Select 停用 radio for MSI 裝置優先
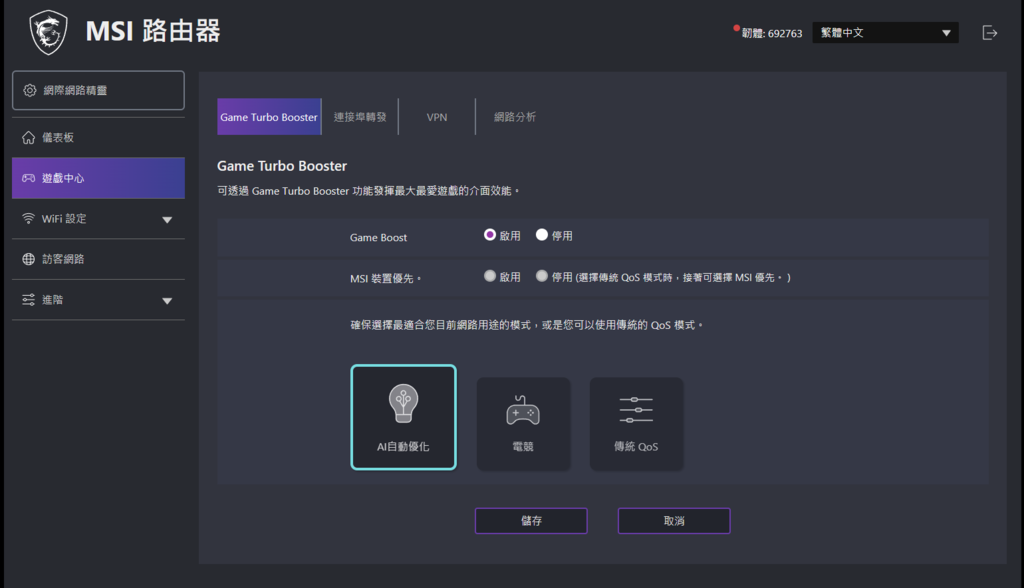The image size is (1024, 588). pos(542,276)
